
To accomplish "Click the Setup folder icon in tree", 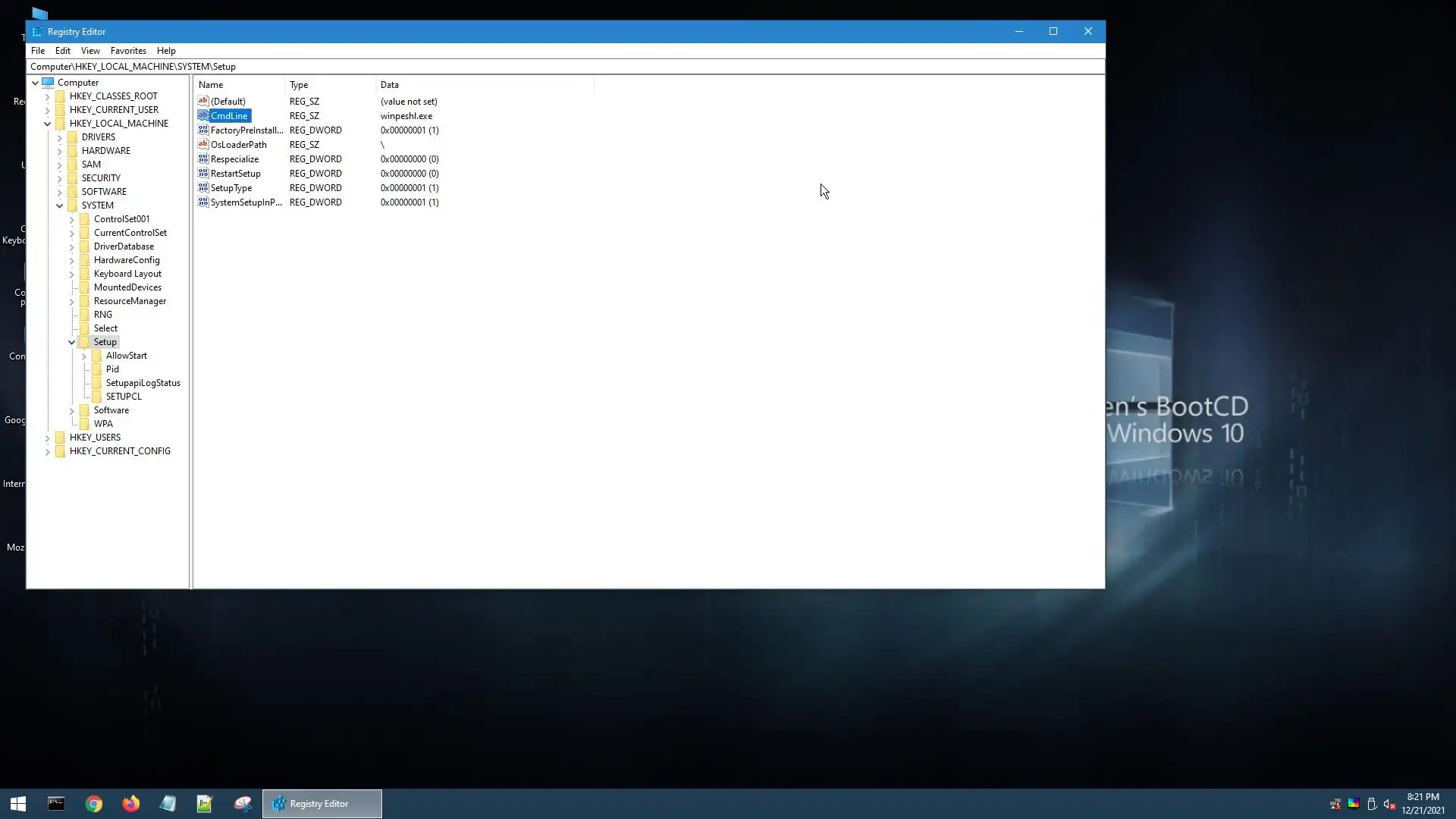I will [84, 342].
